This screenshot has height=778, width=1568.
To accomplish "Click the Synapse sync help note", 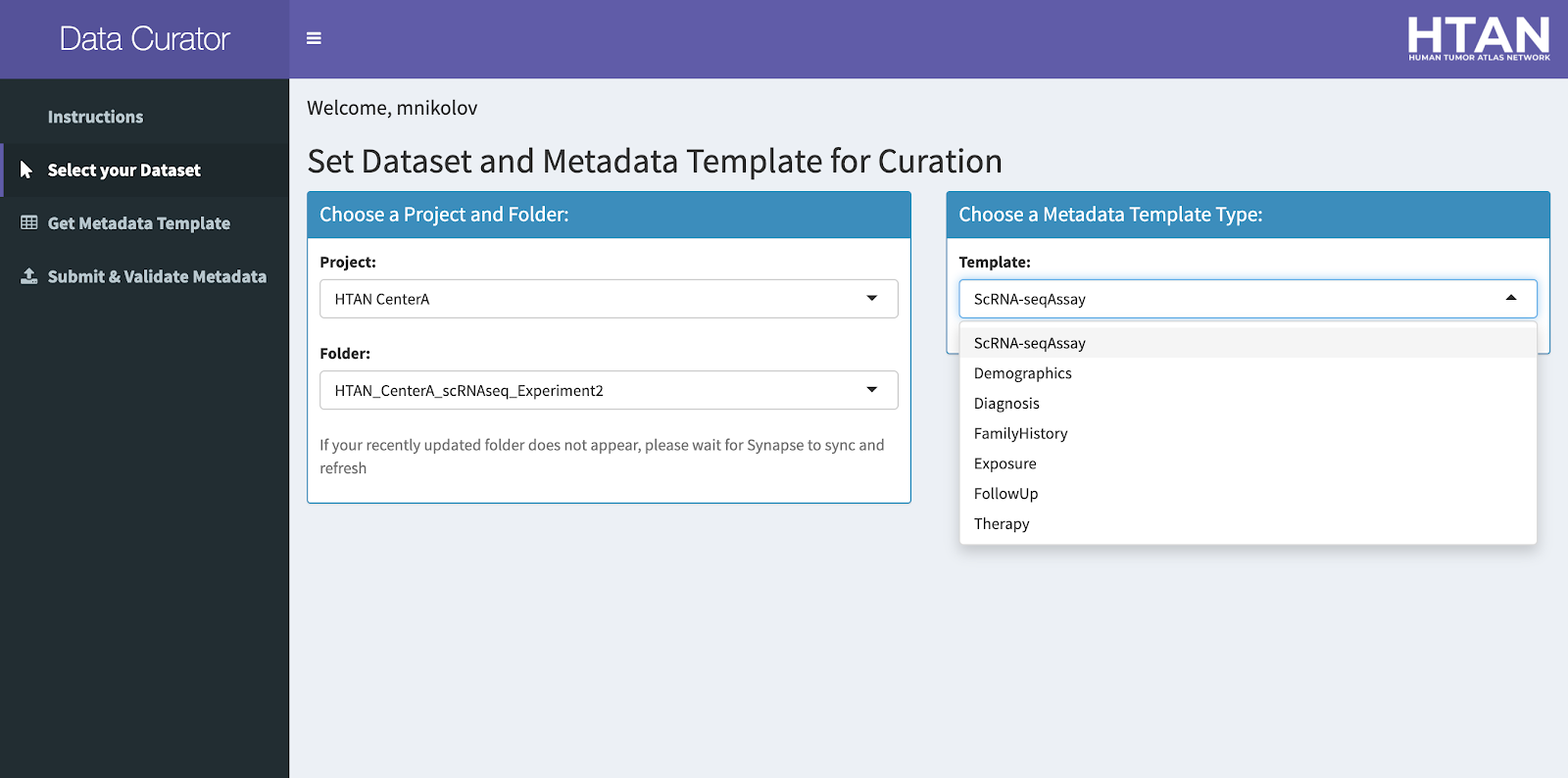I will pos(602,457).
